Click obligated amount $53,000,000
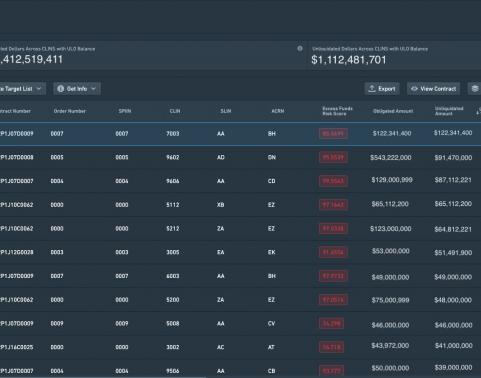The image size is (481, 378). [390, 251]
